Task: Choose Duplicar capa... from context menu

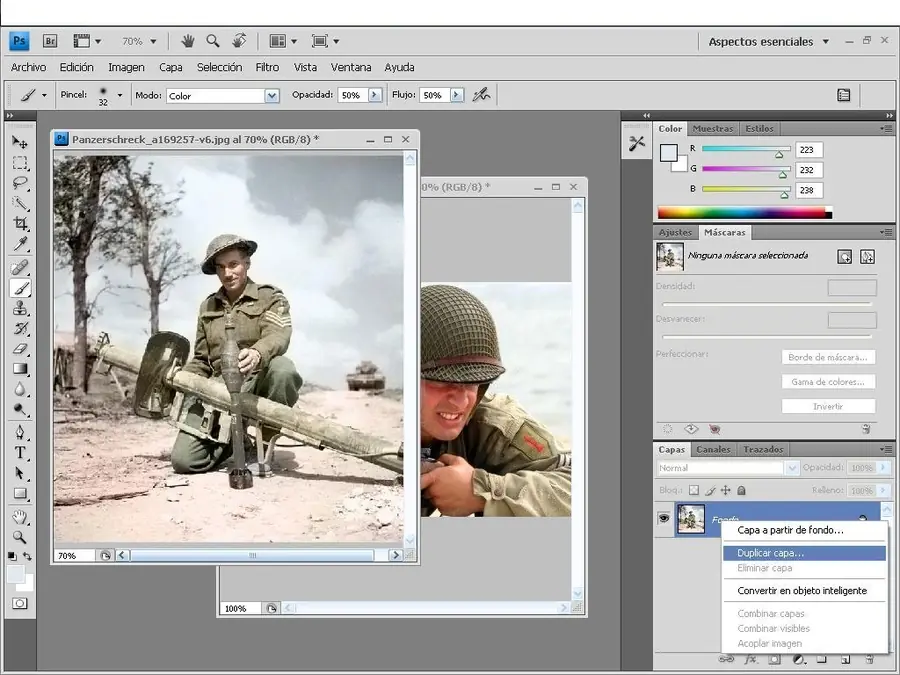Action: pos(770,553)
